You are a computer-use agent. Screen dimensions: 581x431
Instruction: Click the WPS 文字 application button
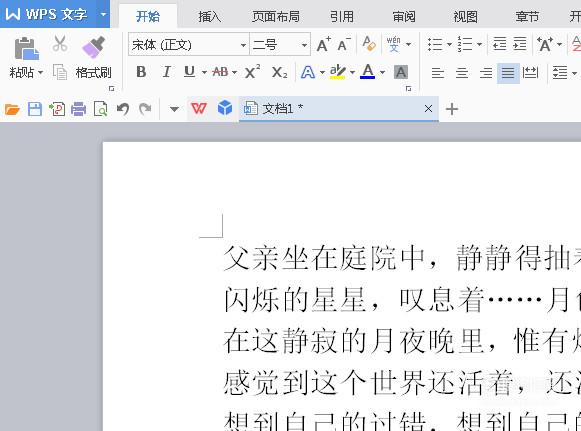coord(48,14)
